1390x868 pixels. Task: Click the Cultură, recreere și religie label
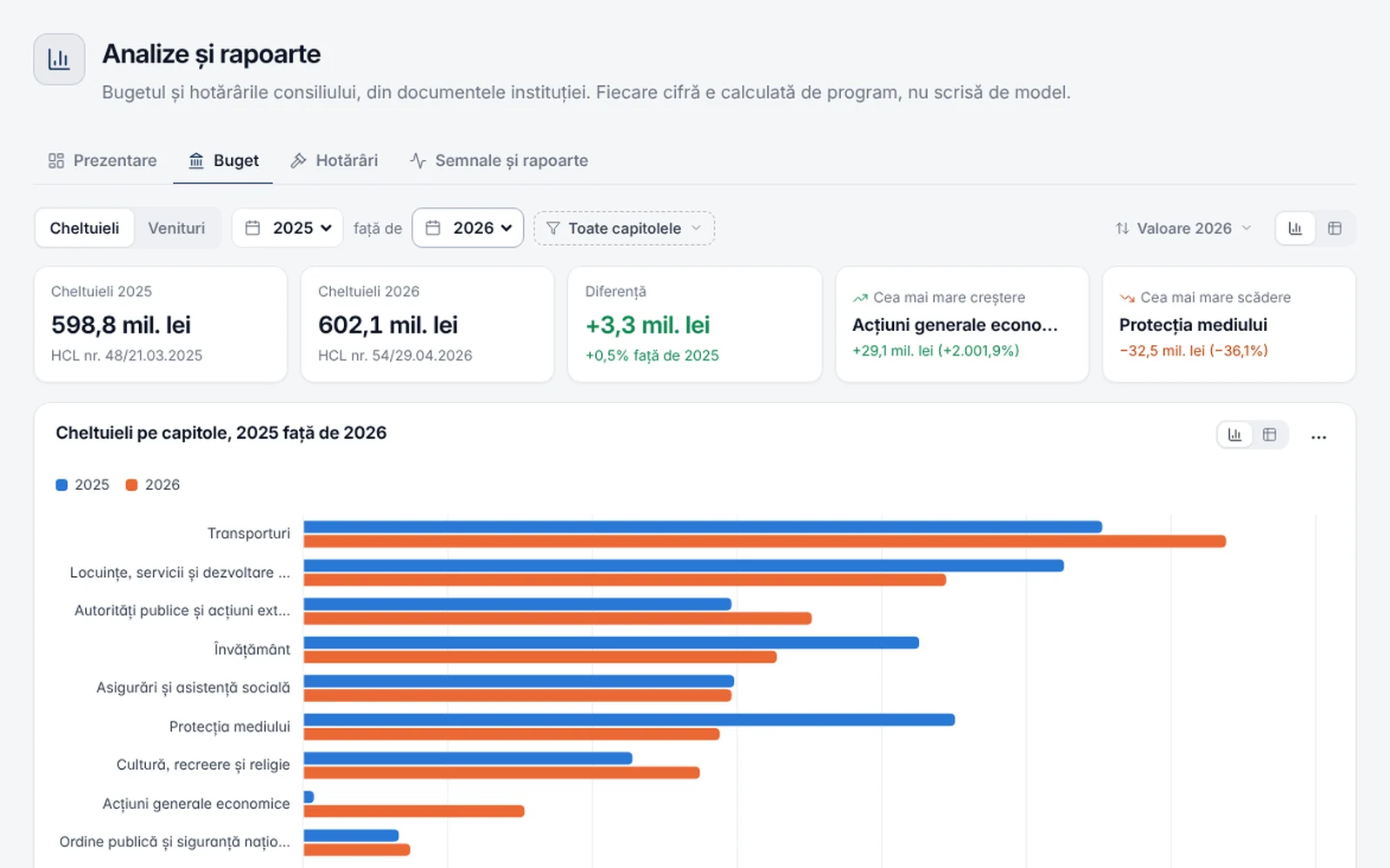[203, 765]
